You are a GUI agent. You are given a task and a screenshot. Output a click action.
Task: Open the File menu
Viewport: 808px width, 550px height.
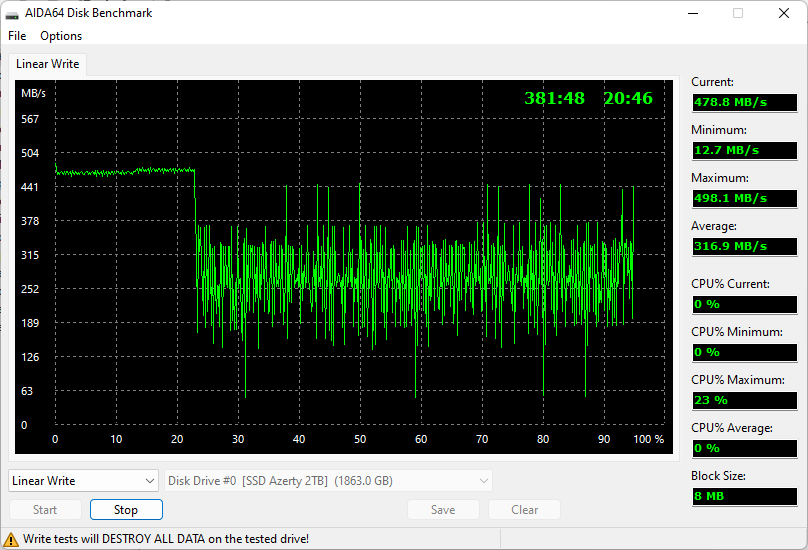[x=17, y=36]
